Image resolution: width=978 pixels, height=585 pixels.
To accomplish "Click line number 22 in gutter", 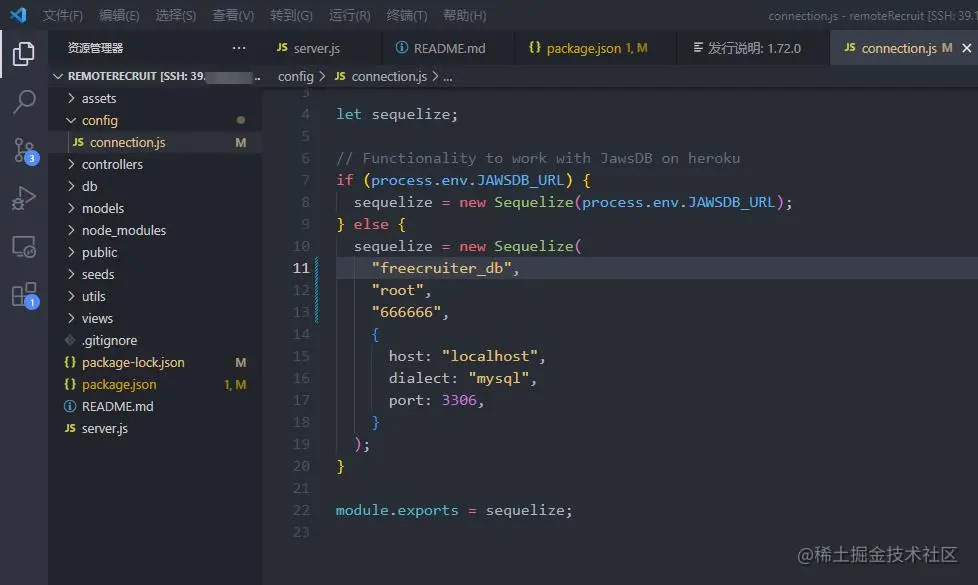I will [x=301, y=510].
